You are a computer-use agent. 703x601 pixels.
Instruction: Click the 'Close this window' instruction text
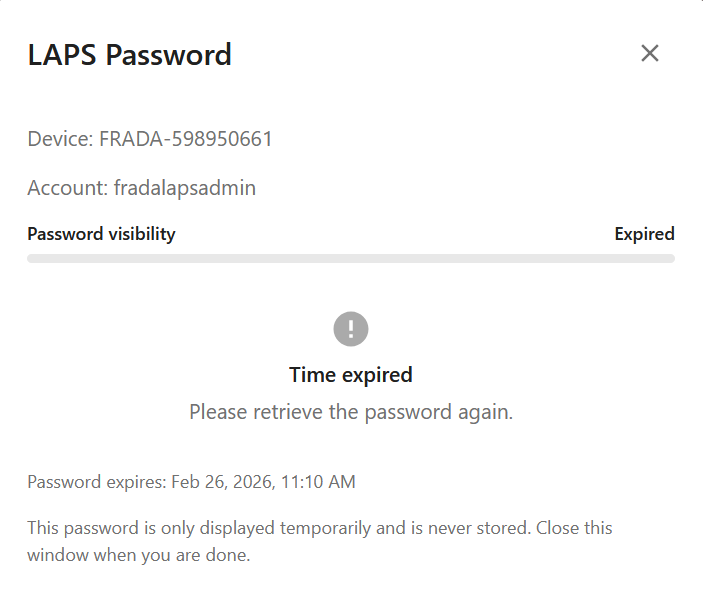574,527
